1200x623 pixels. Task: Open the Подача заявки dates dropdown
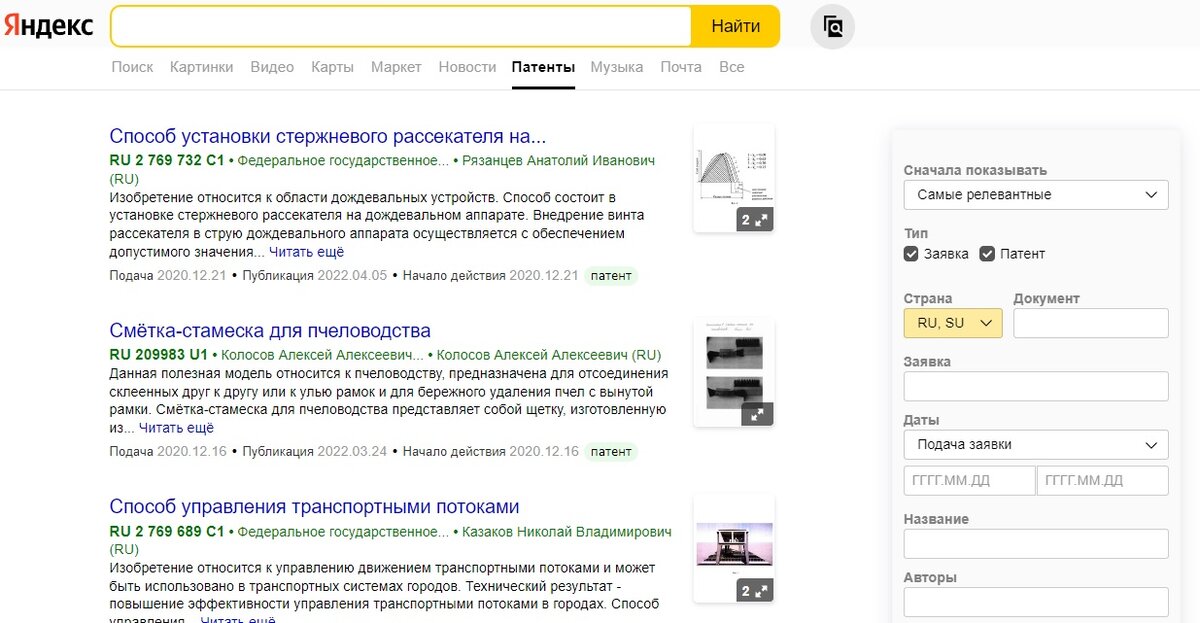1035,444
